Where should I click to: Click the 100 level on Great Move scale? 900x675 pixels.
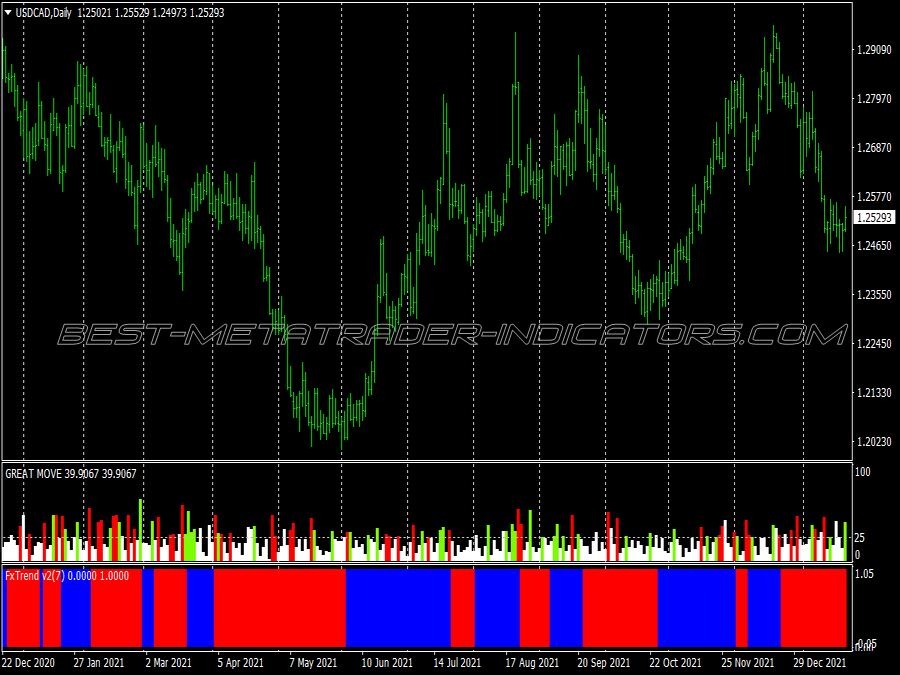click(x=863, y=472)
